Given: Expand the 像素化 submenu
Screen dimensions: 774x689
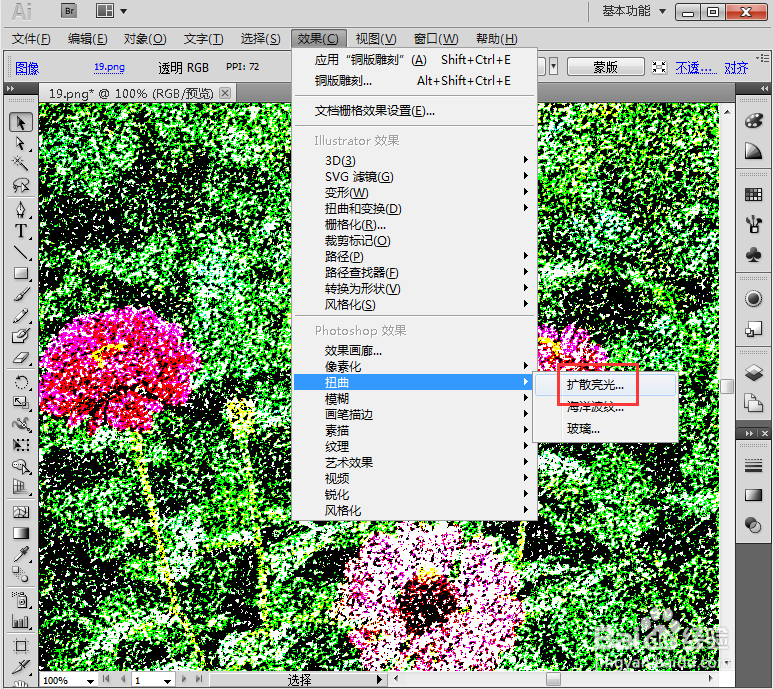Looking at the screenshot, I should pyautogui.click(x=415, y=366).
